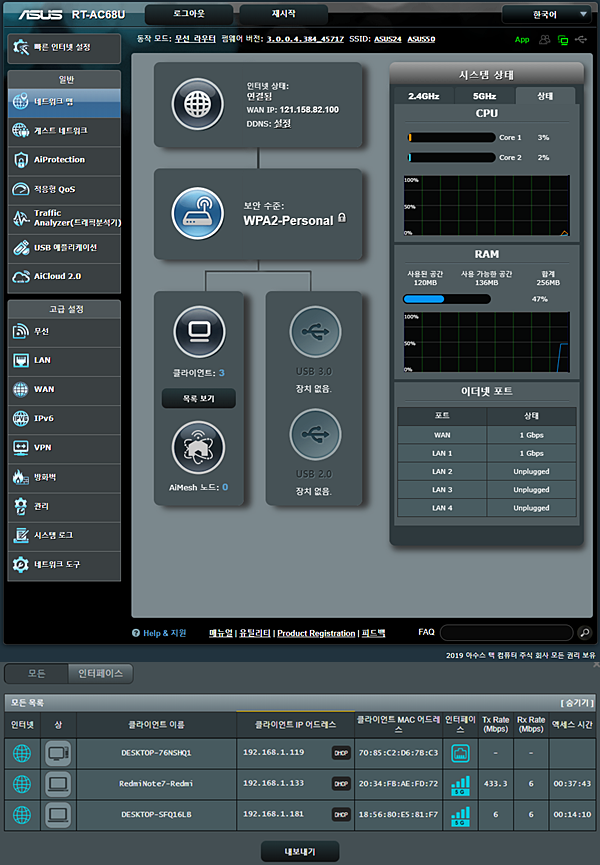Open the network client status header icon
The height and width of the screenshot is (865, 600).
[562, 40]
